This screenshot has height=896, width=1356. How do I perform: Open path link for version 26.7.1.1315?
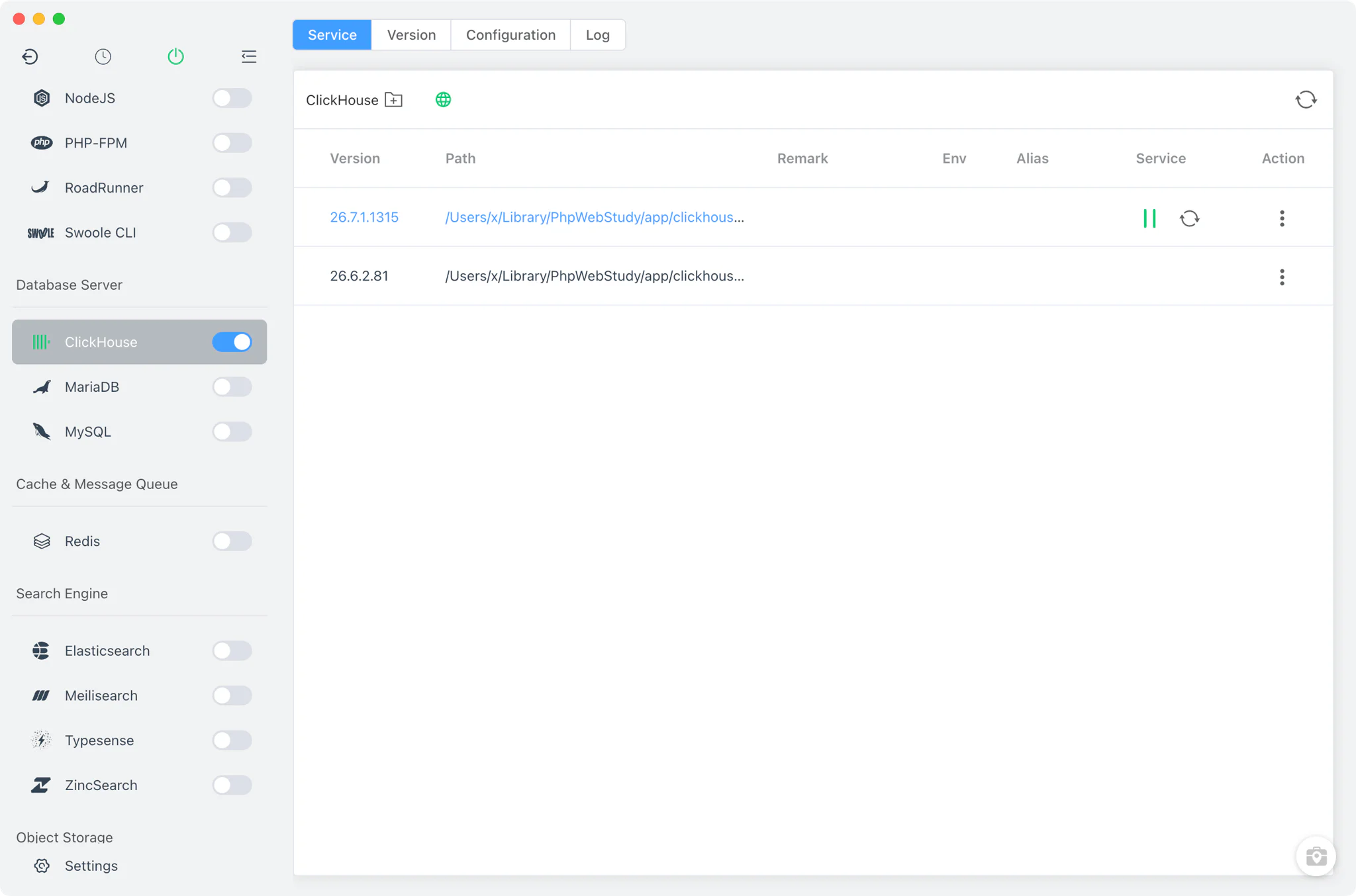pos(595,217)
